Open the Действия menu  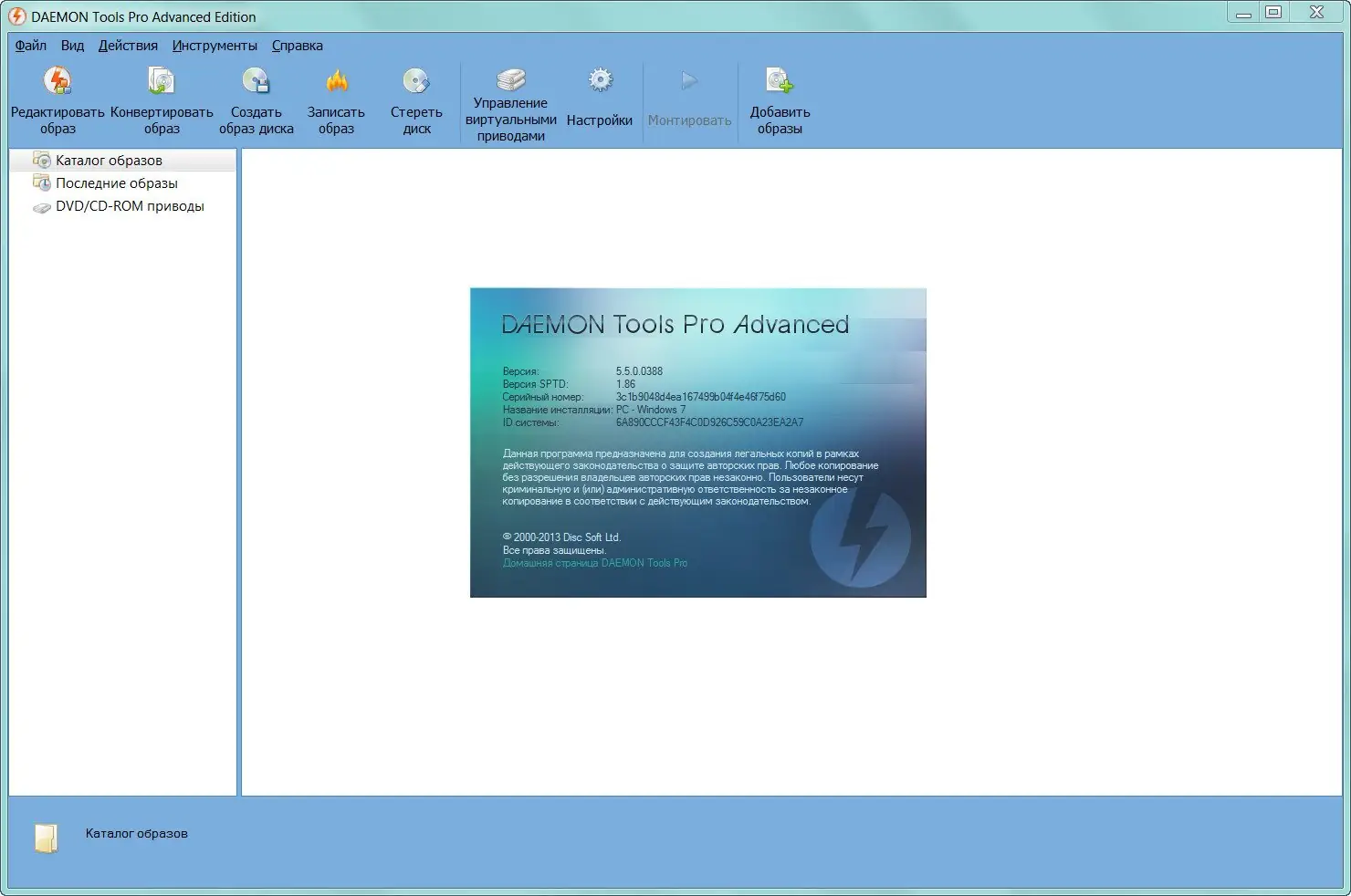128,46
